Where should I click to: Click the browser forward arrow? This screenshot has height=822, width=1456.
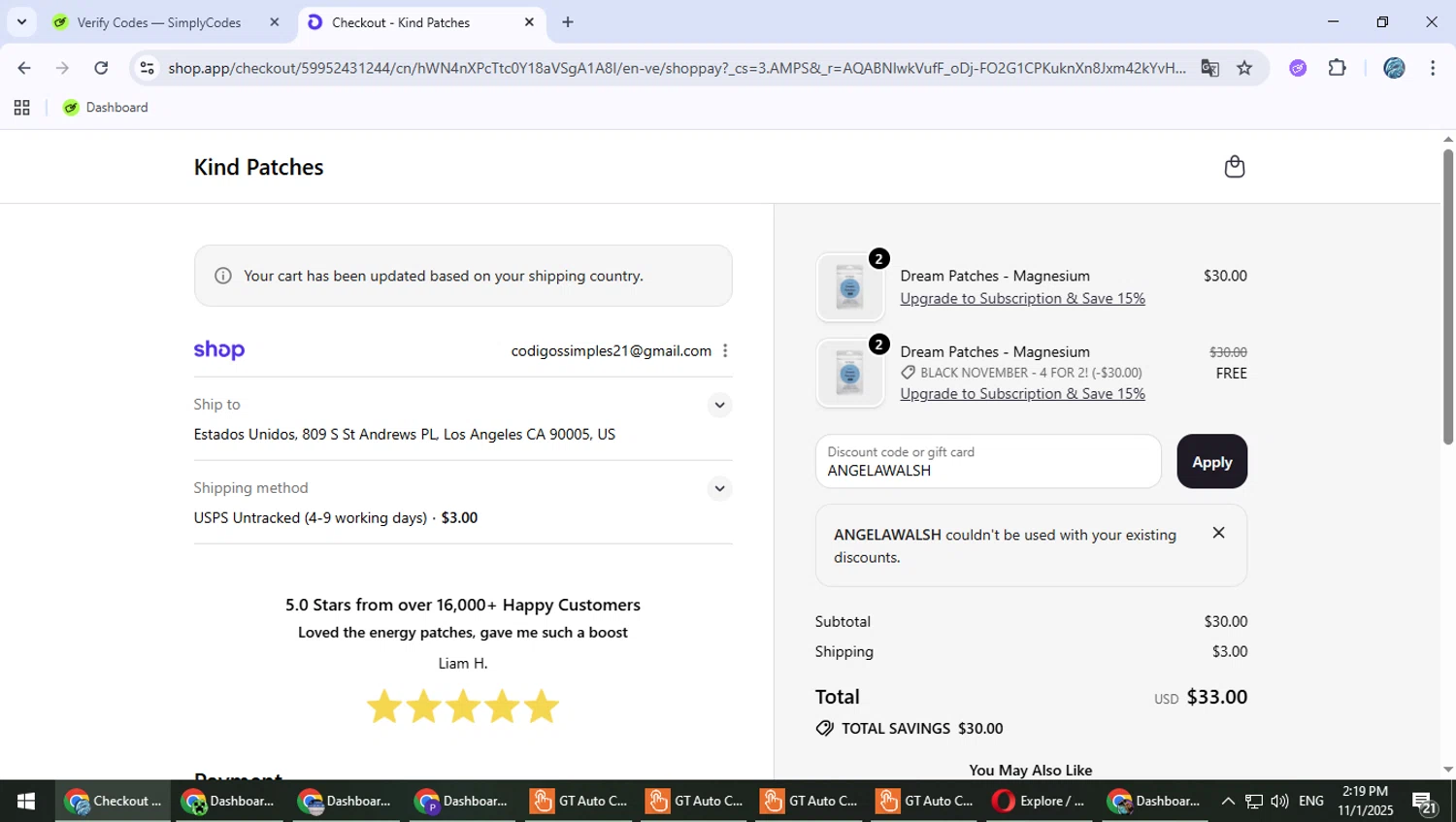[62, 68]
